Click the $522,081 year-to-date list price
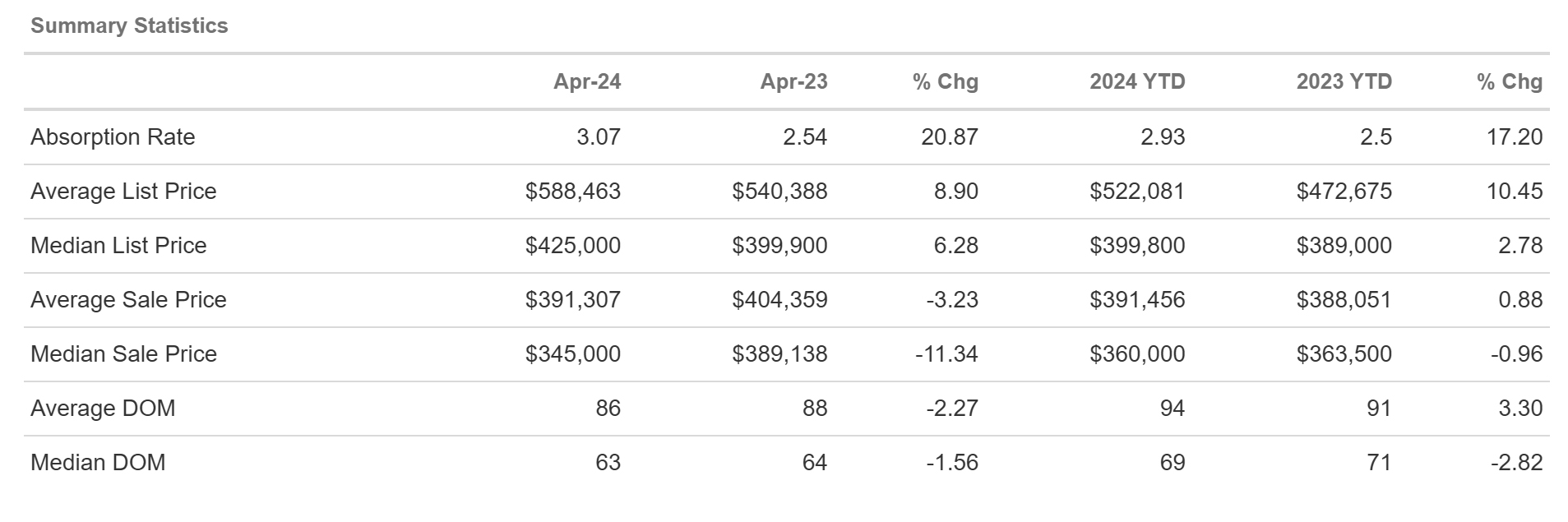 (x=1137, y=191)
